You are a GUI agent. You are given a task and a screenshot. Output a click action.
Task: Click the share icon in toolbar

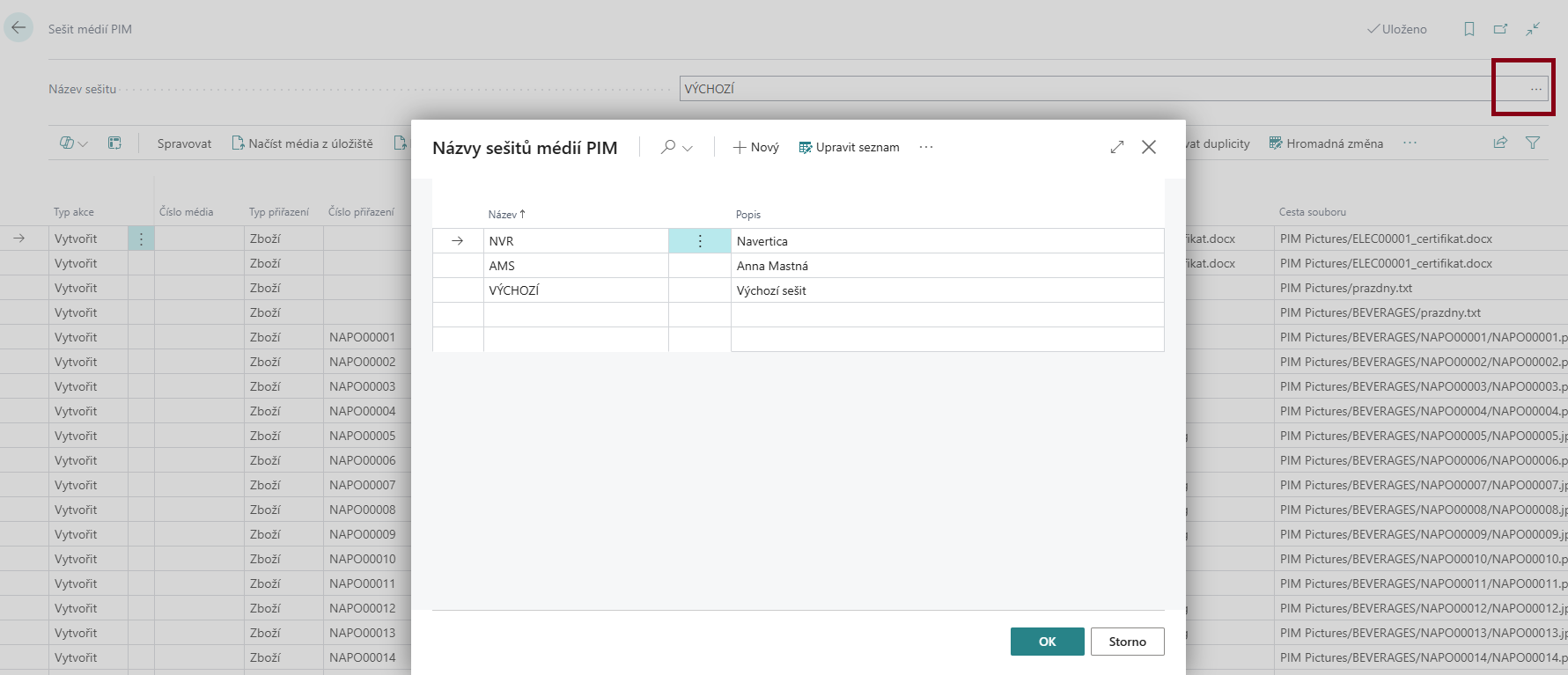point(1500,143)
